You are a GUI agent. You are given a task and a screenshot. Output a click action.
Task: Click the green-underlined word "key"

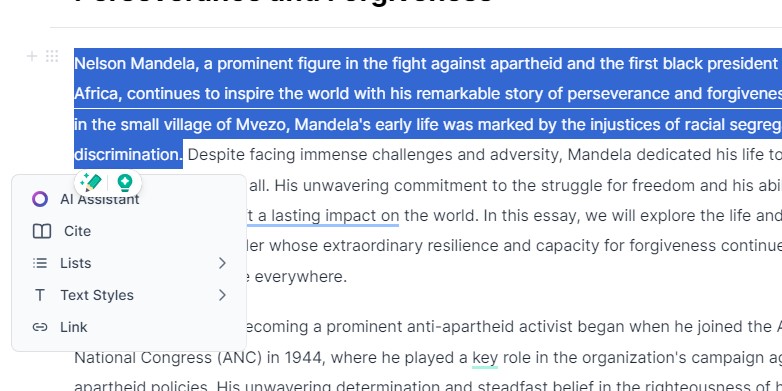coord(485,358)
